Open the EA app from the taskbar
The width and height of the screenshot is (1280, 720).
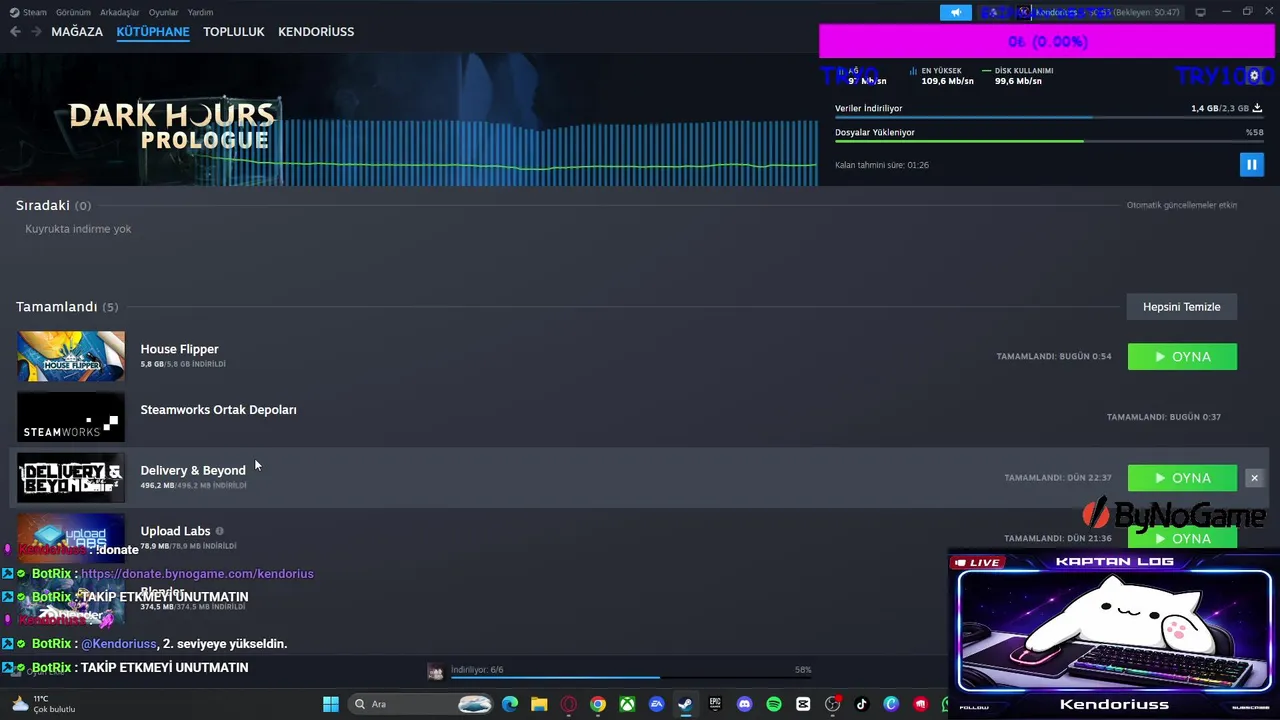pyautogui.click(x=656, y=704)
